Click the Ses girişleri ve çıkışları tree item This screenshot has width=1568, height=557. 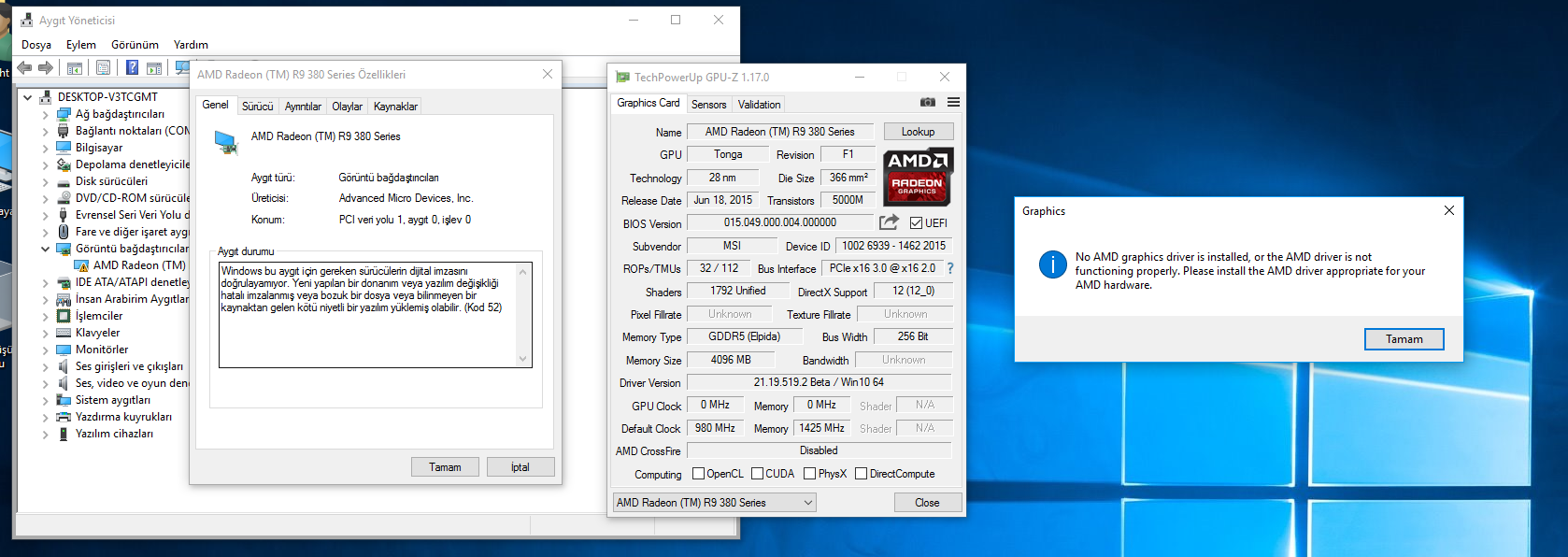(129, 366)
